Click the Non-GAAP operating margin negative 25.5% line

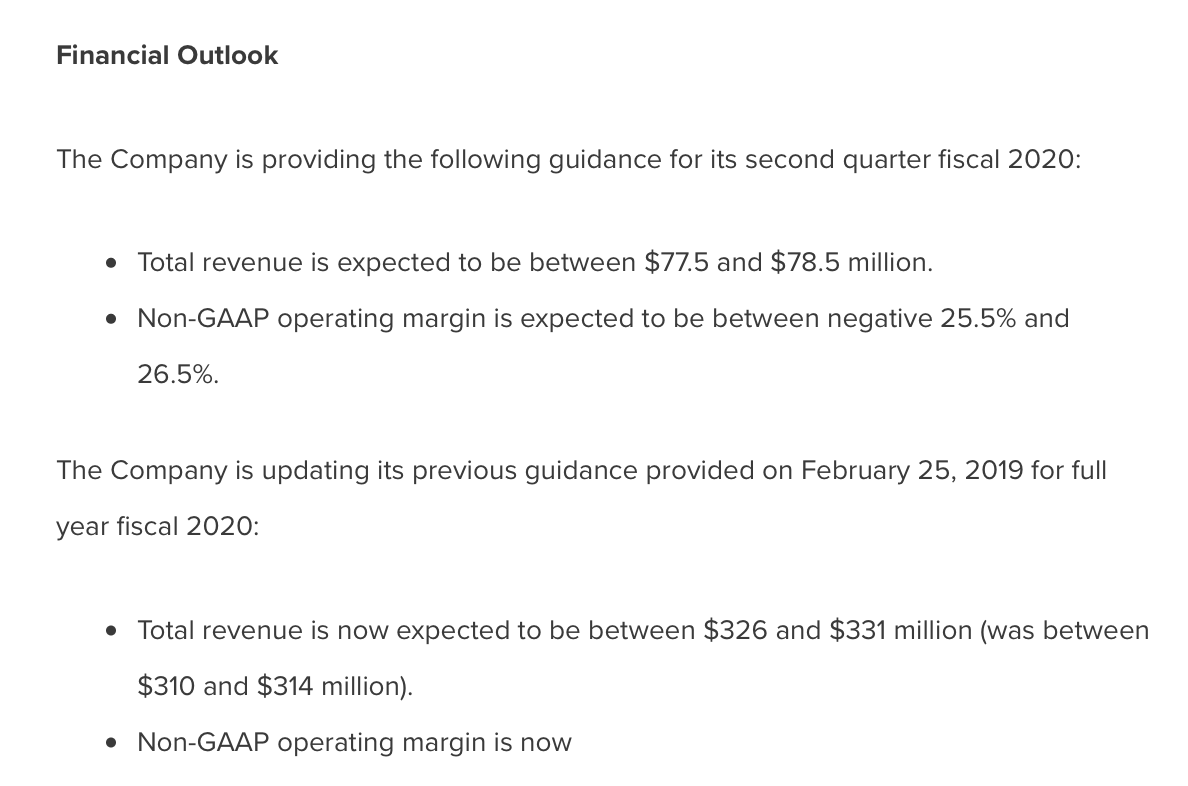[x=603, y=318]
